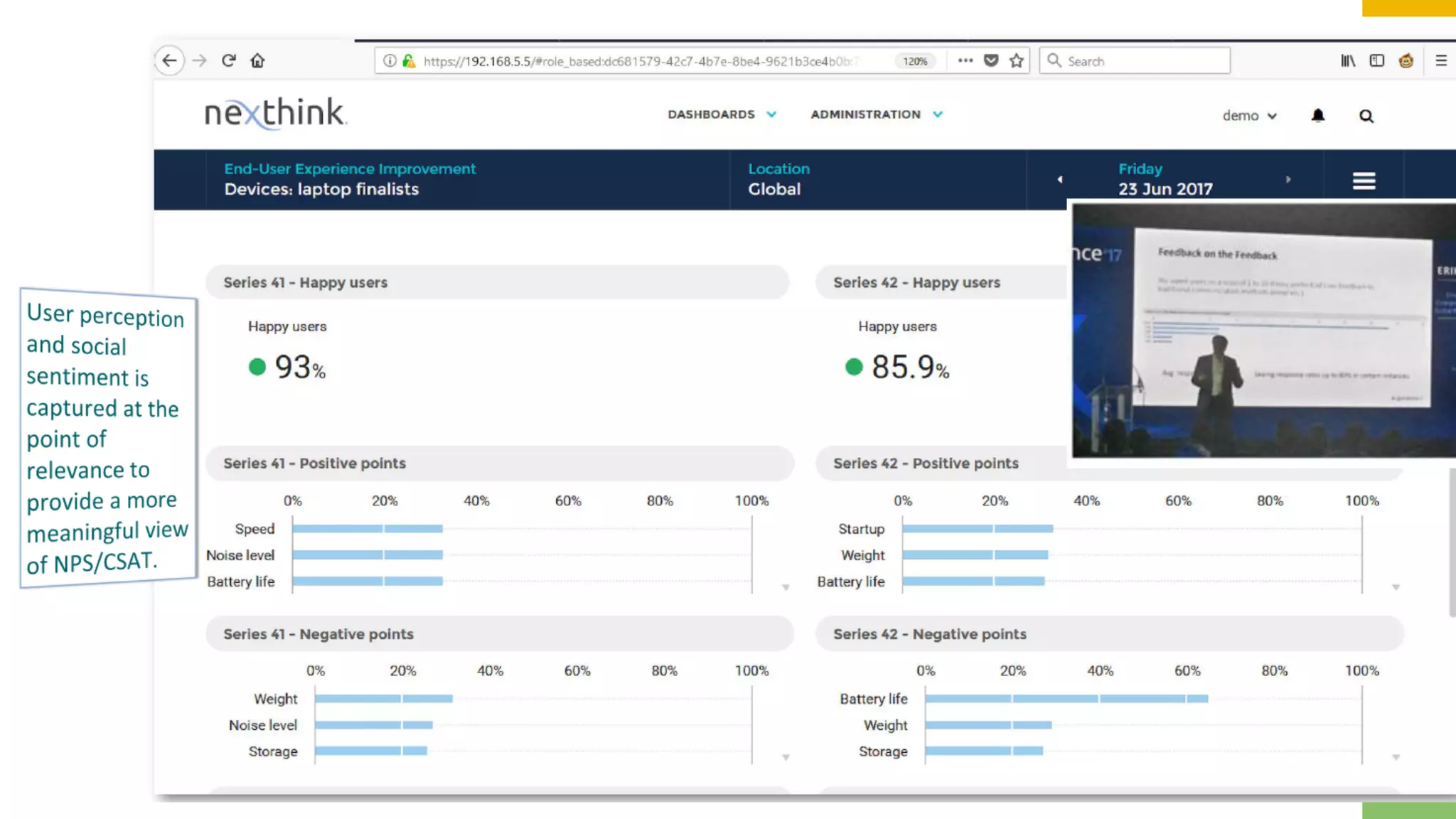Toggle the browser sidebar view
1456x819 pixels.
point(1376,60)
